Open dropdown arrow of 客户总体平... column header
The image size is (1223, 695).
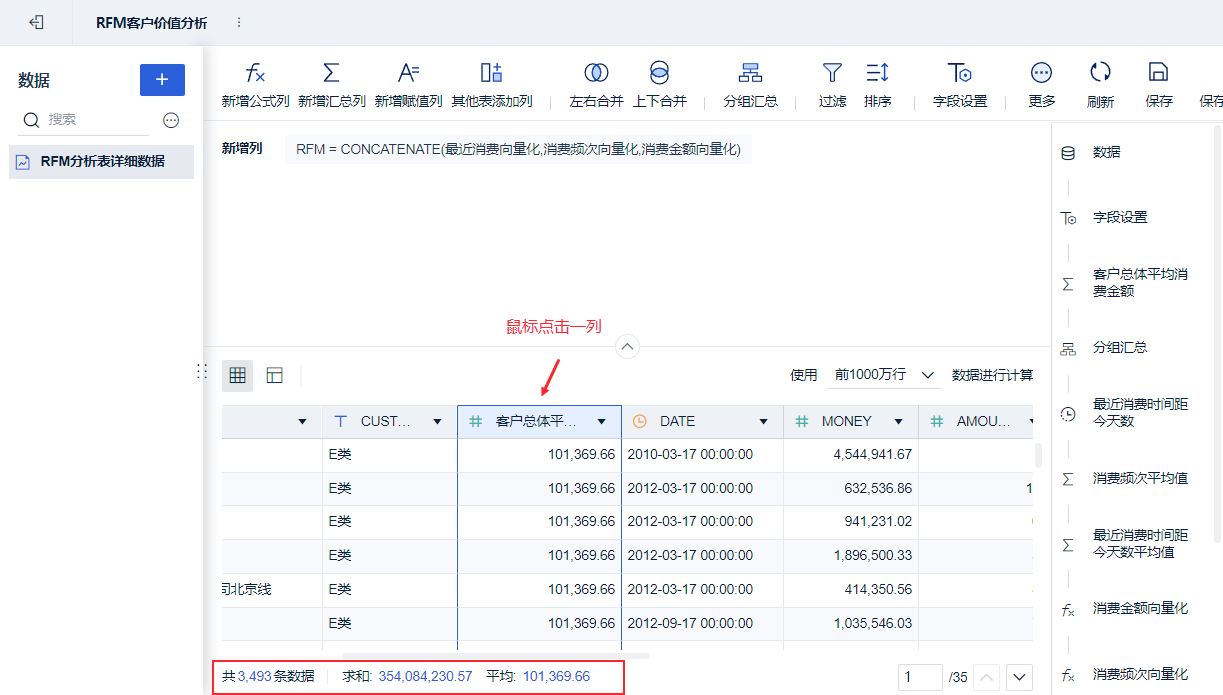tap(601, 422)
